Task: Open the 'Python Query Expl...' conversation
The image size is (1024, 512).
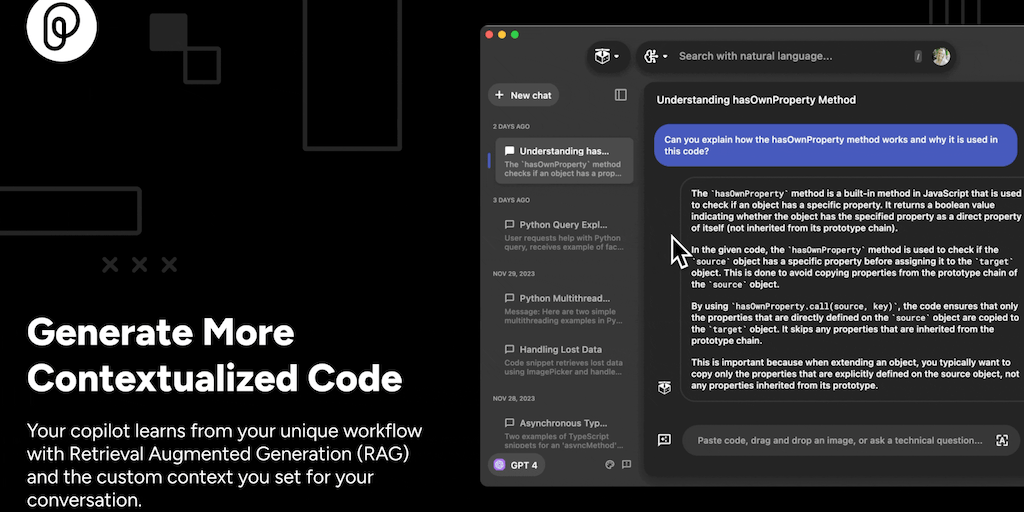Action: point(564,234)
